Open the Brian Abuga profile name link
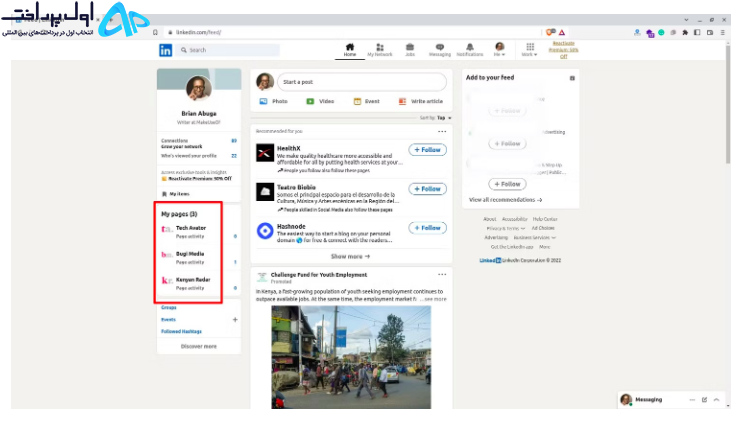Image resolution: width=741 pixels, height=424 pixels. coord(199,113)
